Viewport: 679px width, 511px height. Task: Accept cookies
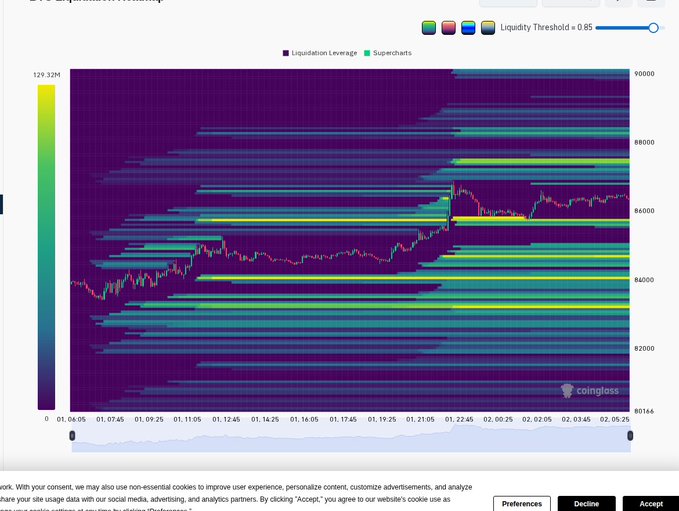pyautogui.click(x=651, y=504)
